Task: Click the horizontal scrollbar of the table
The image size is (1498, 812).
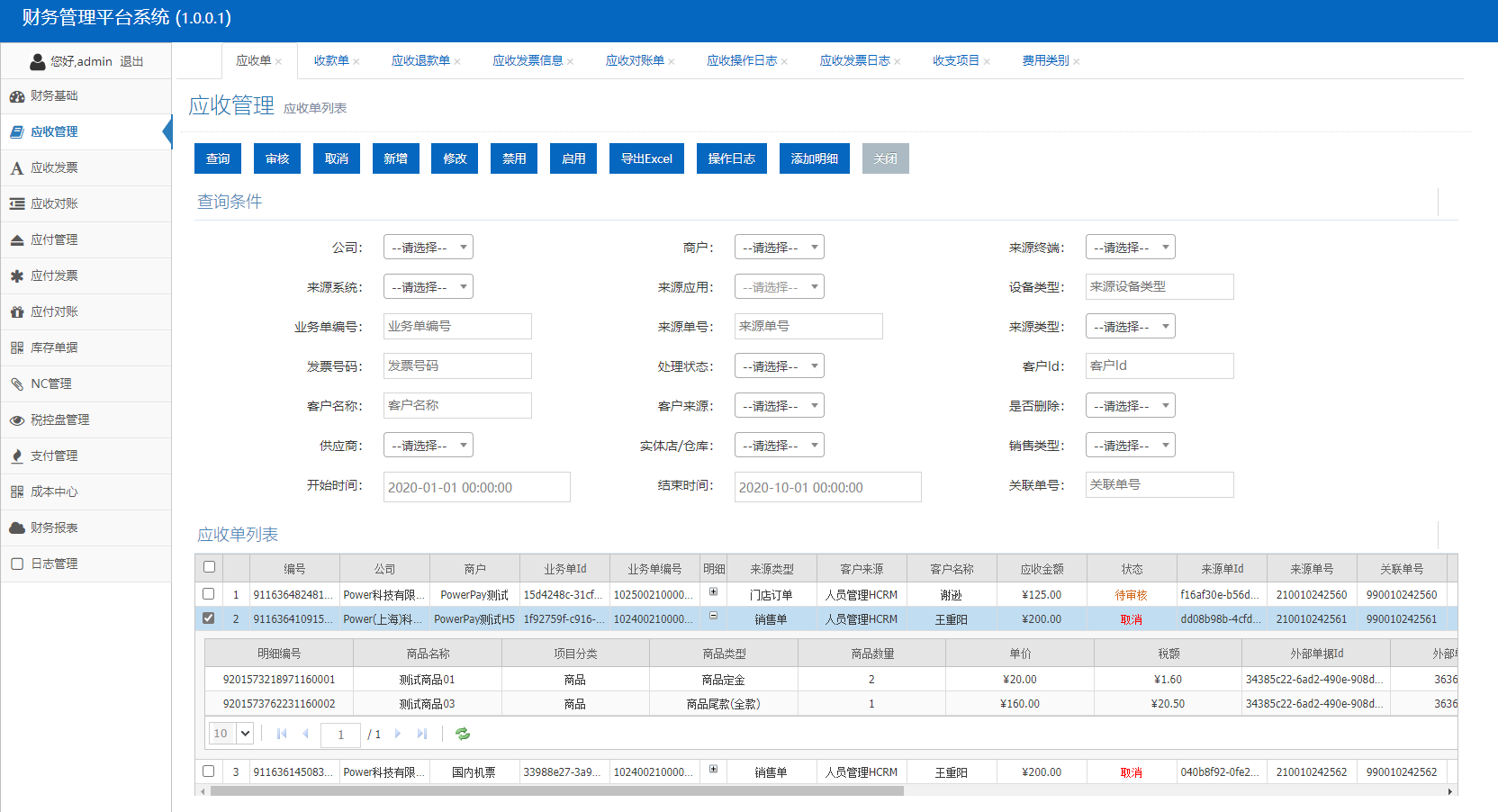Action: [556, 791]
